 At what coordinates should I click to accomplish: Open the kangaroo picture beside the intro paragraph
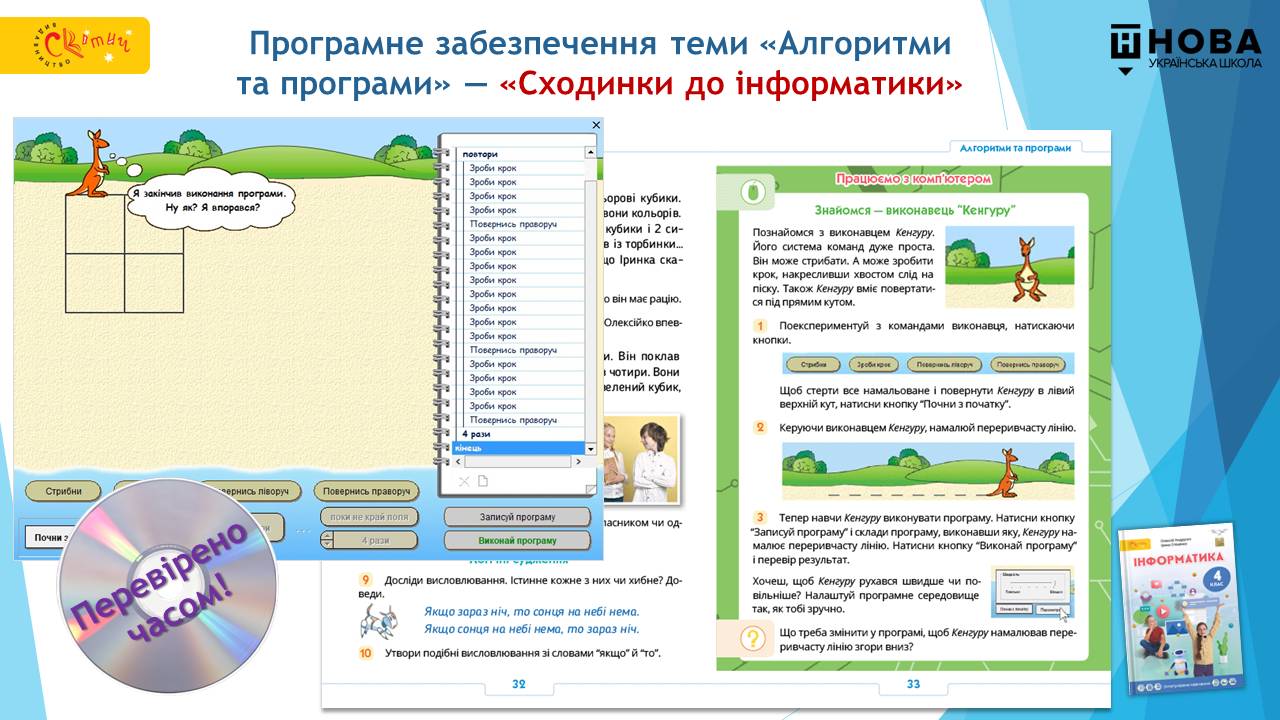(x=1009, y=267)
